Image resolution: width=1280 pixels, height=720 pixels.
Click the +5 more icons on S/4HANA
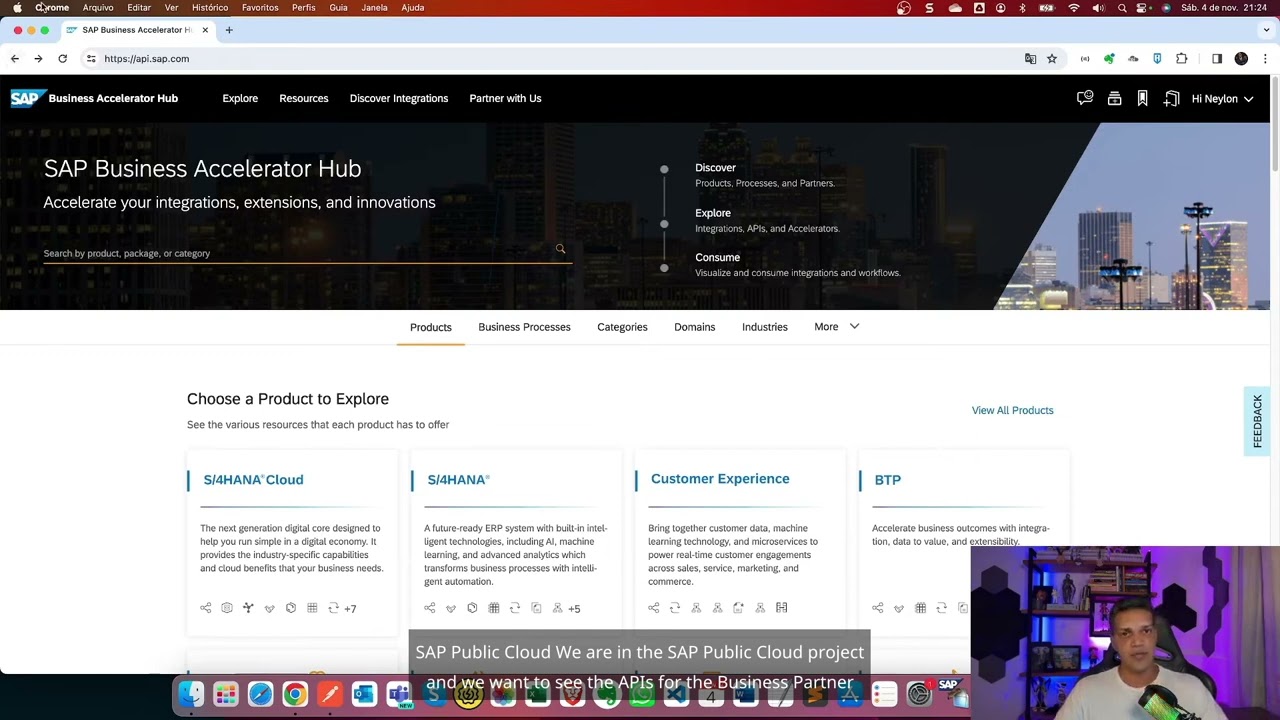point(574,608)
